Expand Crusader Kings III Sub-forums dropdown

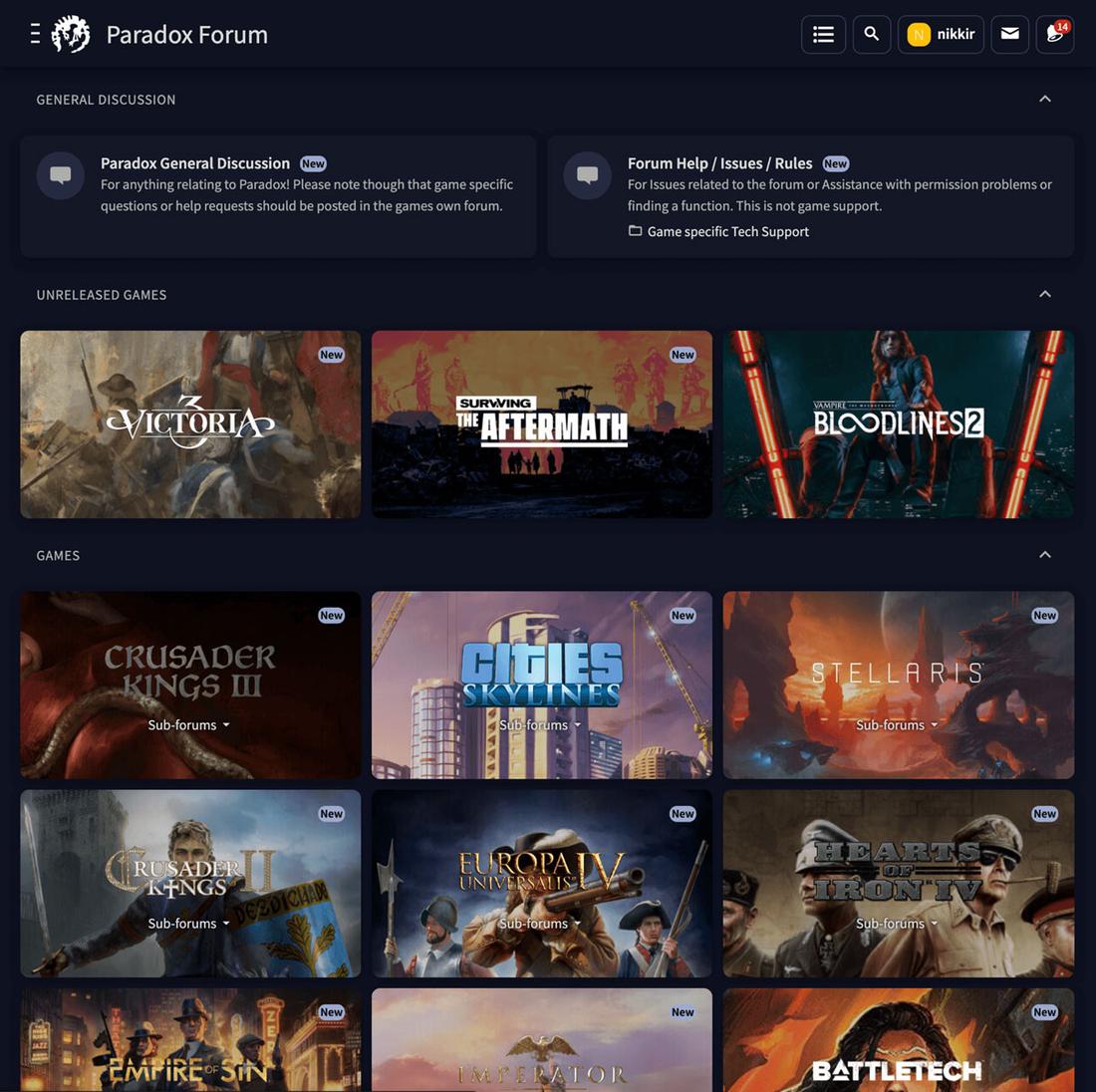[x=188, y=725]
